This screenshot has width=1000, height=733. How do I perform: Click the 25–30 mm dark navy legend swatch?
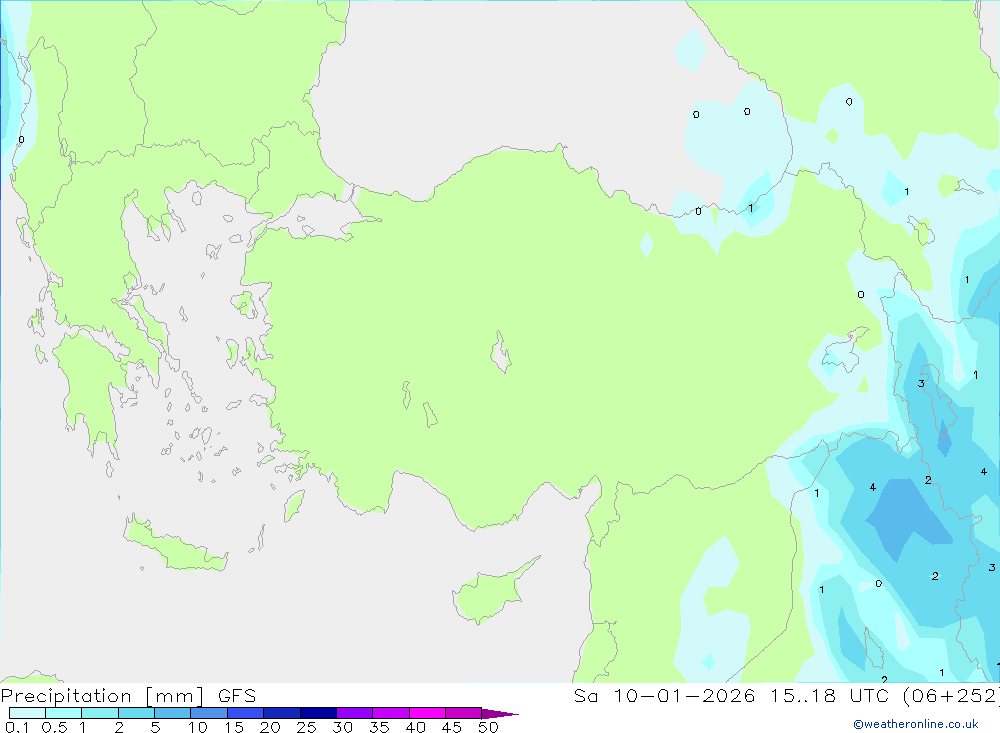(318, 713)
